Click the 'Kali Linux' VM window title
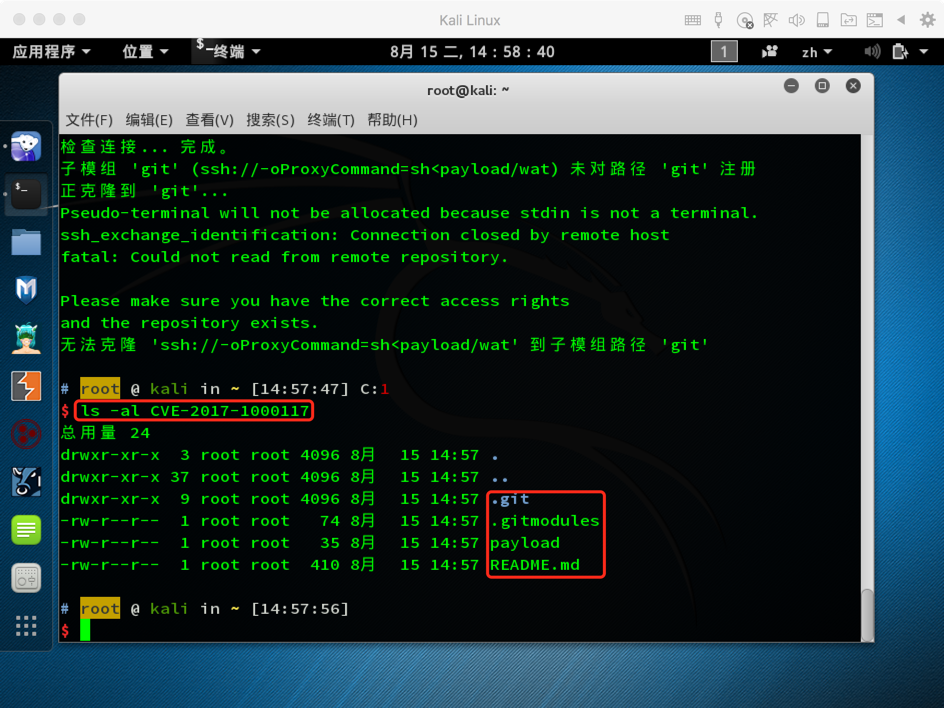This screenshot has width=944, height=708. click(x=470, y=20)
